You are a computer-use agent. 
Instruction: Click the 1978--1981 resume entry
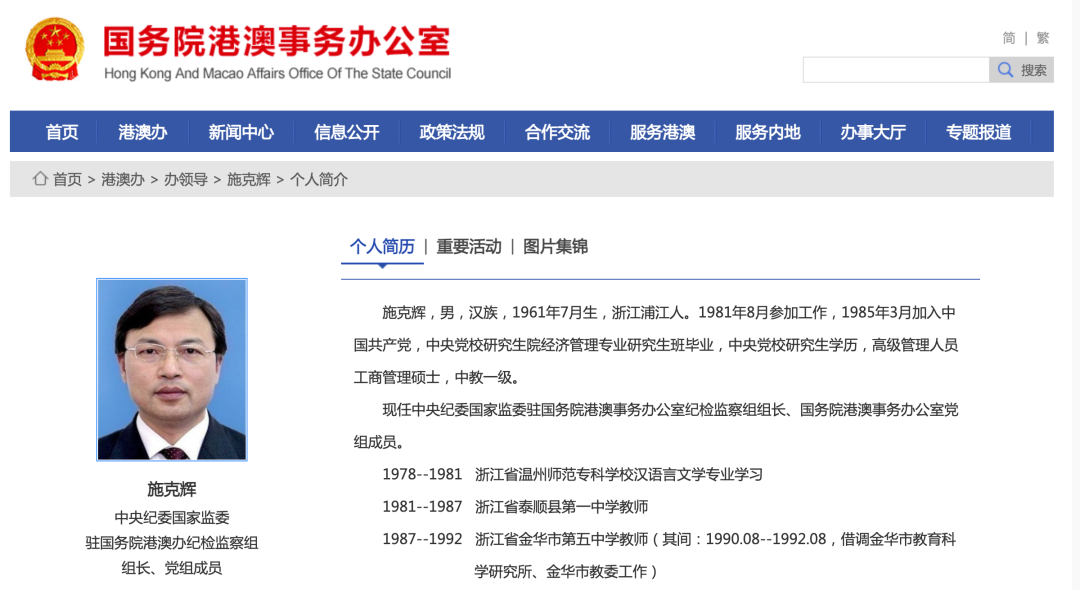pyautogui.click(x=572, y=474)
